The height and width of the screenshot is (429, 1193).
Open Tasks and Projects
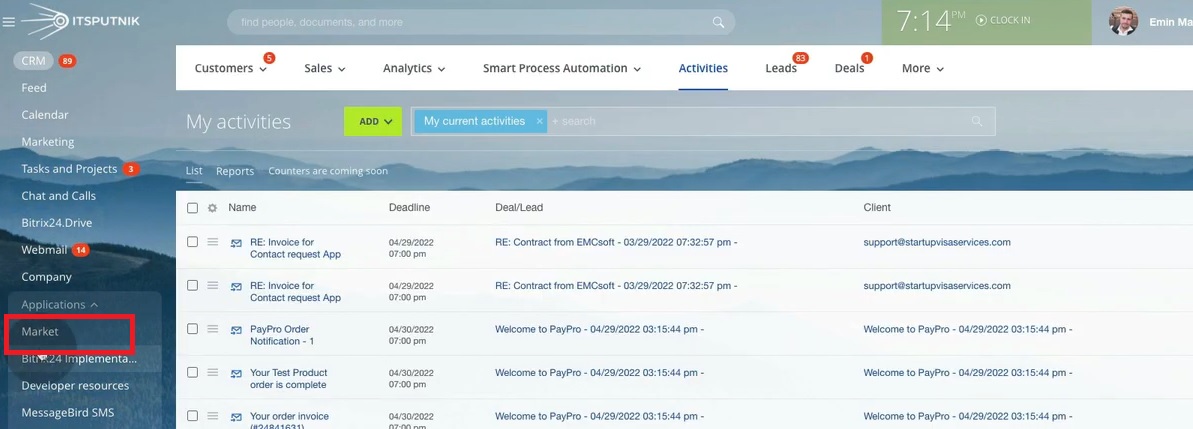69,169
